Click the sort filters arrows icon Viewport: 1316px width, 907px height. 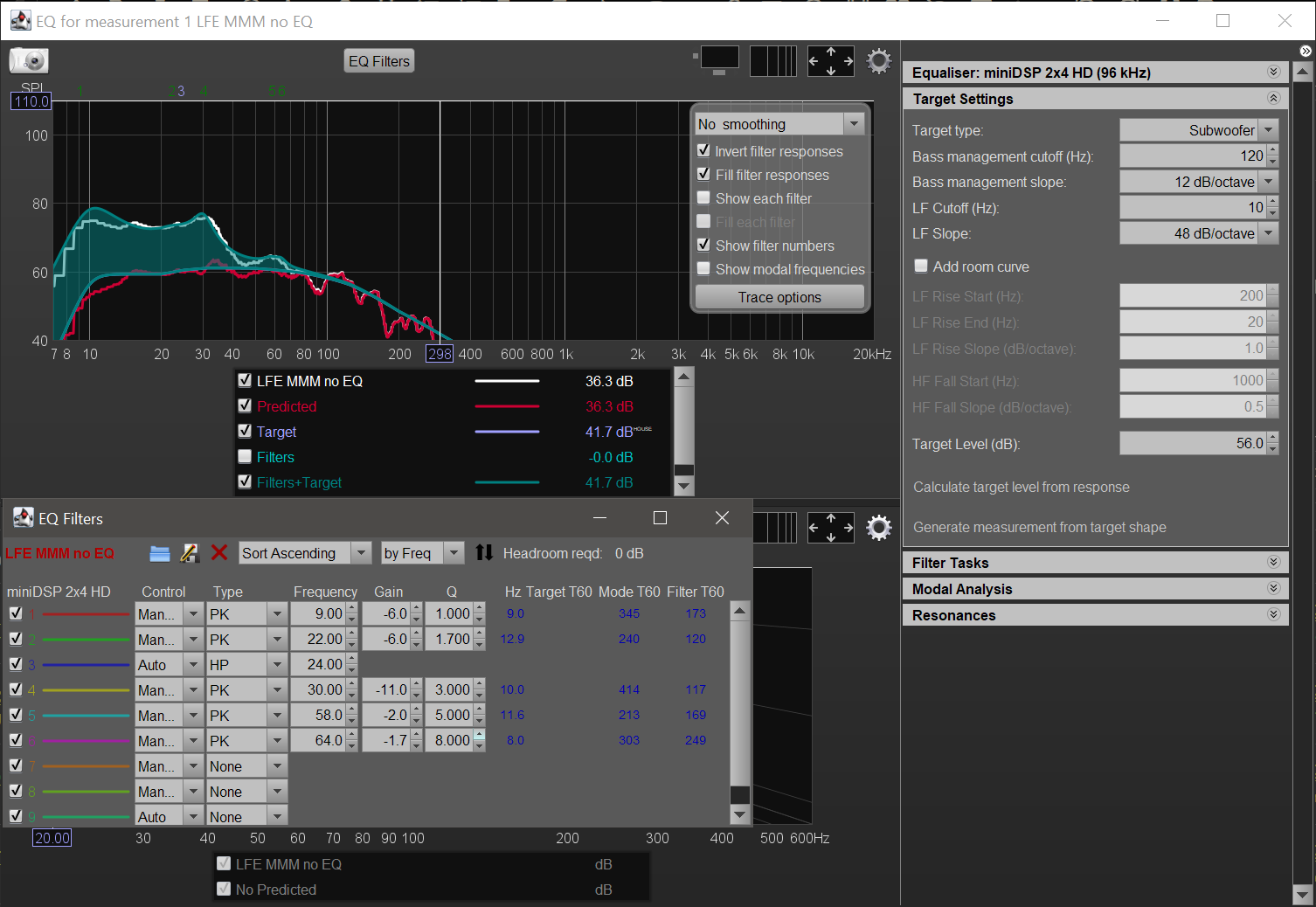(484, 552)
